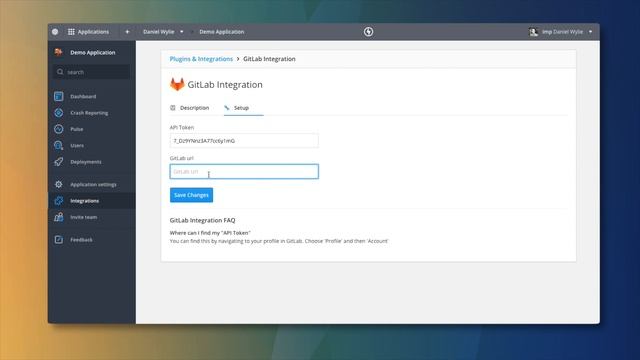Go to Plugins & Integrations link

point(201,59)
